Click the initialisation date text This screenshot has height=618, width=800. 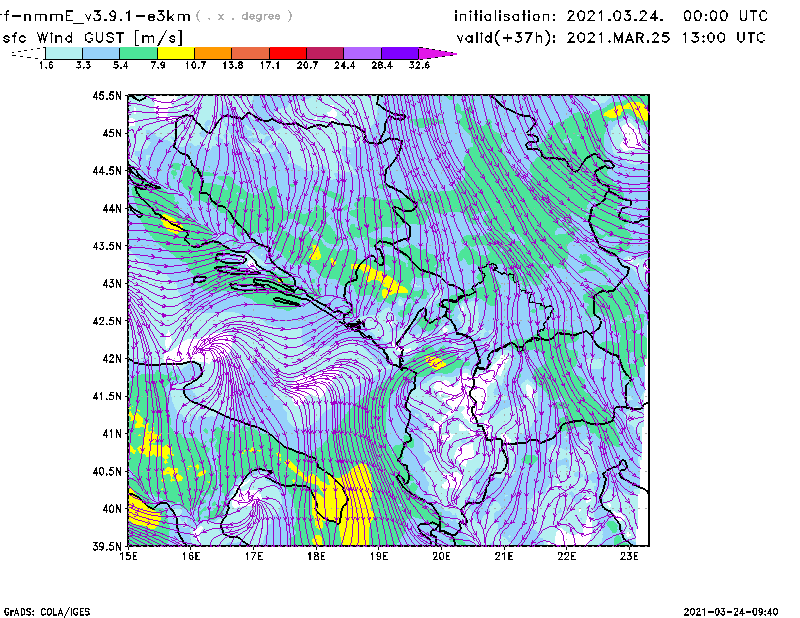[x=611, y=16]
